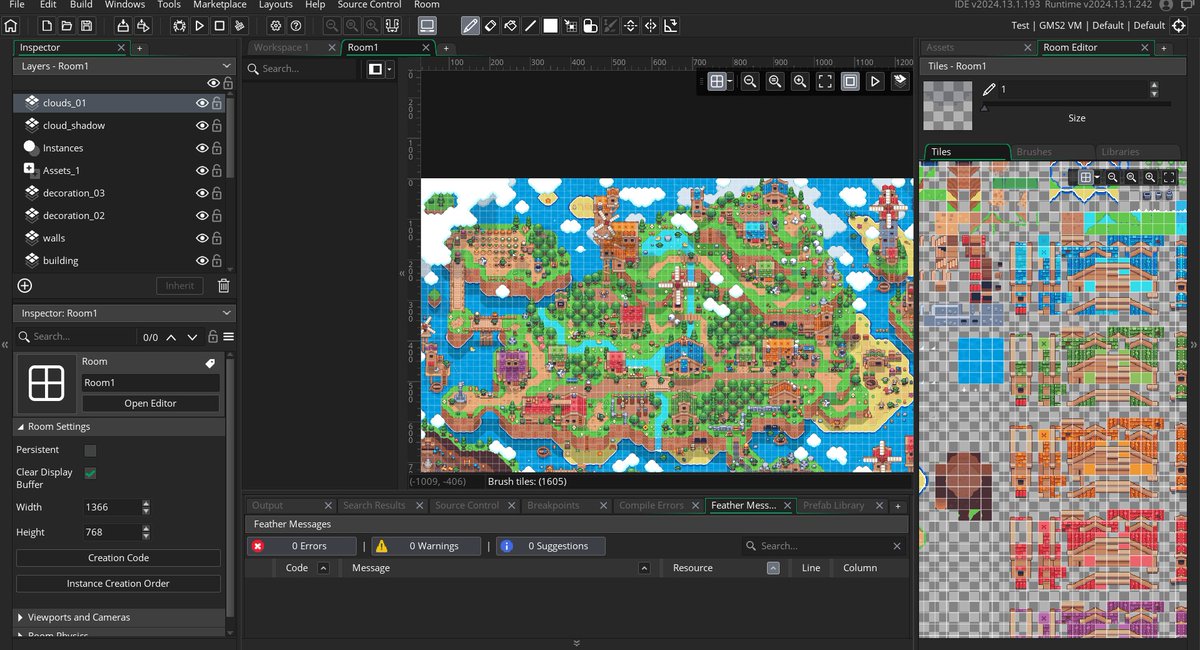Start debugging with the bug icon
The height and width of the screenshot is (650, 1200).
click(179, 25)
